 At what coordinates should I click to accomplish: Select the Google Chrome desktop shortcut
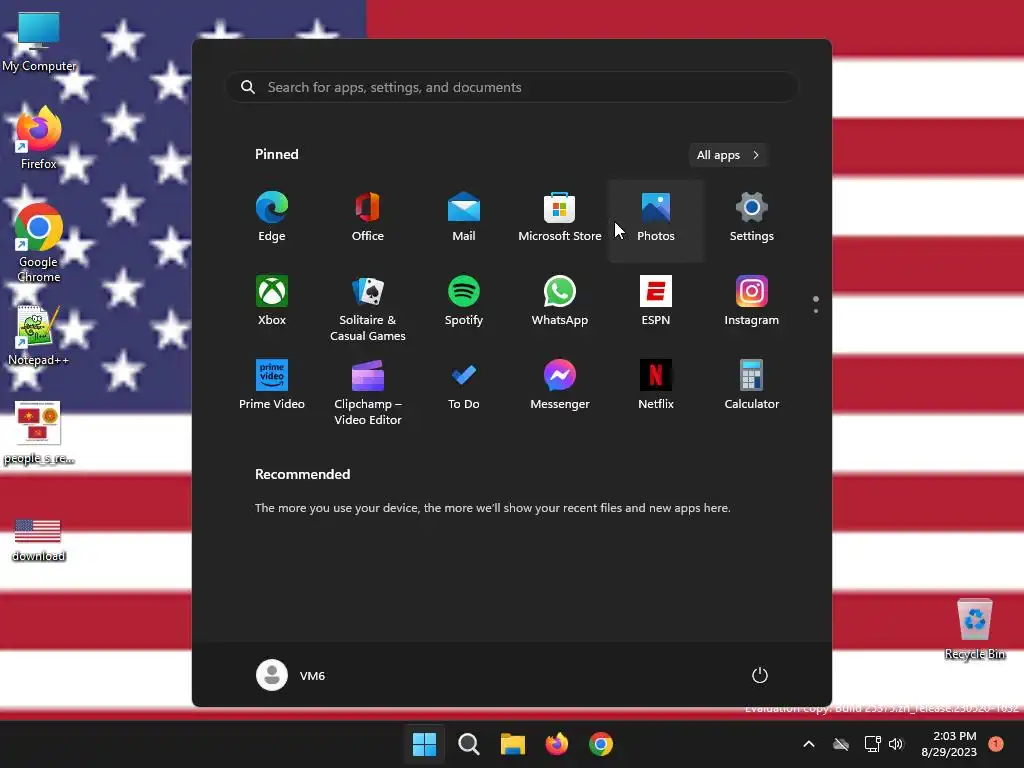click(x=39, y=243)
